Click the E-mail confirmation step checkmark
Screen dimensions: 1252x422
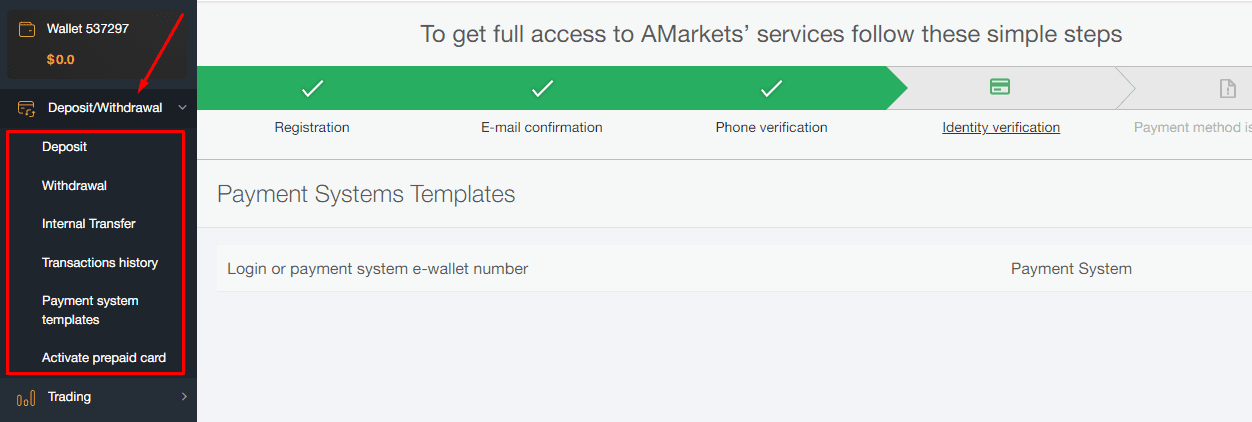[x=542, y=88]
